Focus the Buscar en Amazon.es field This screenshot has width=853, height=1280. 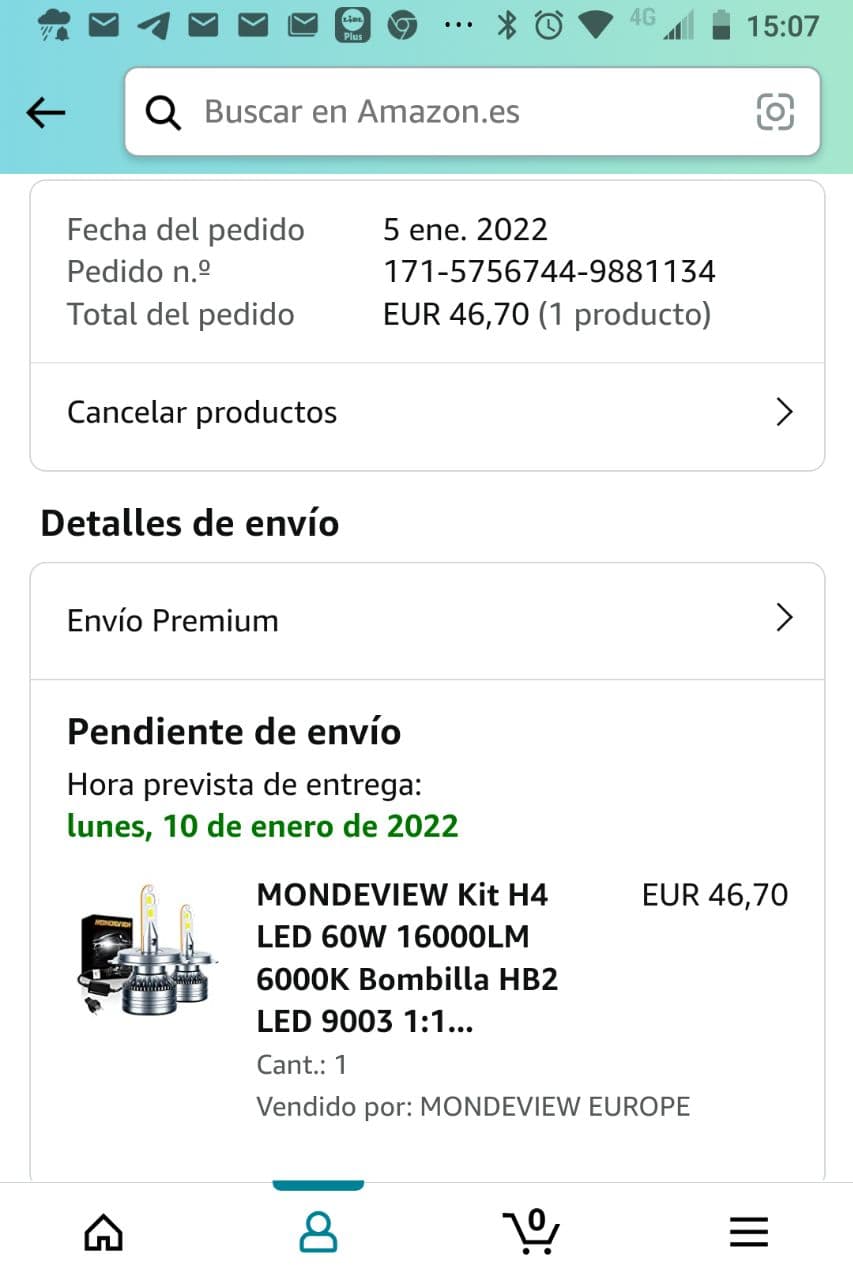pyautogui.click(x=450, y=112)
